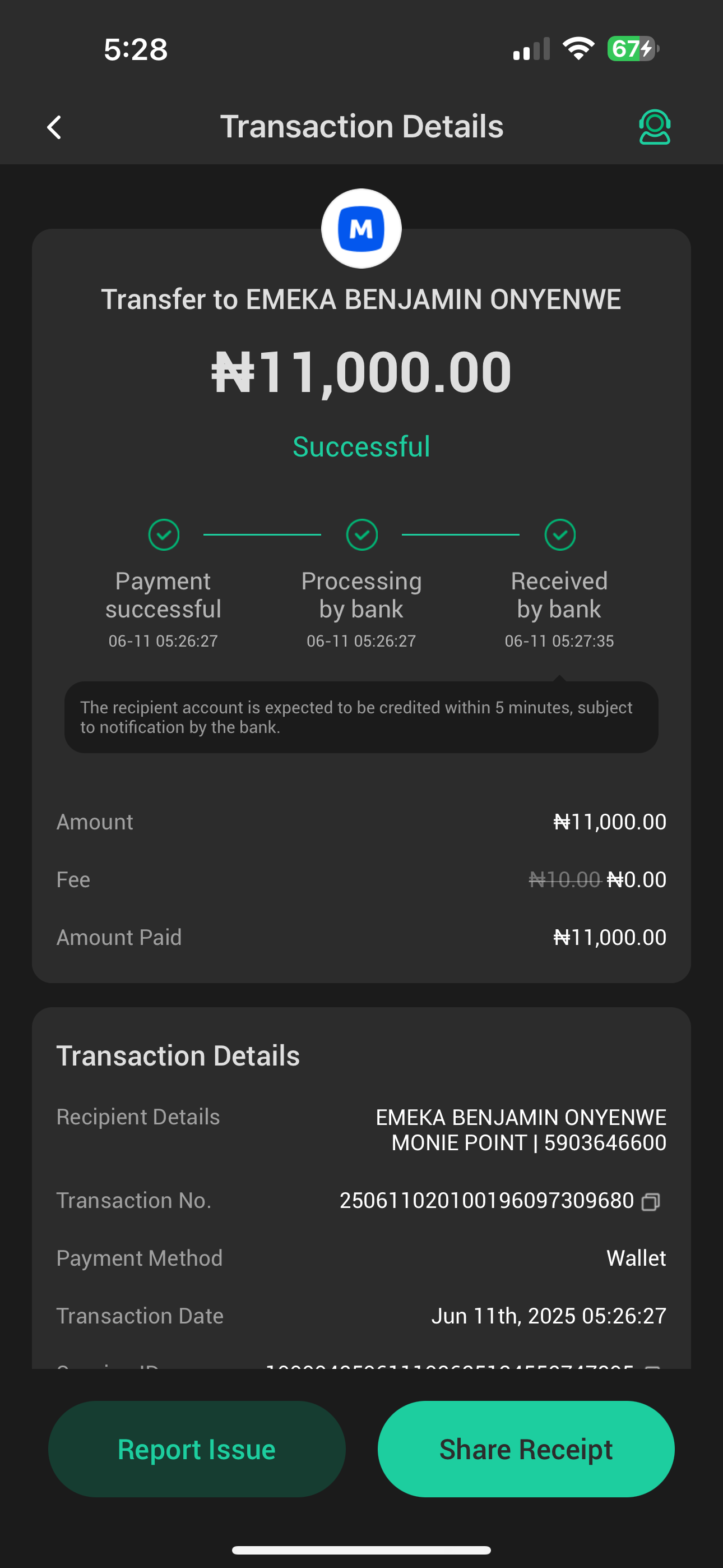Tap the Processing by bank checkmark icon
The width and height of the screenshot is (723, 1568).
361,535
